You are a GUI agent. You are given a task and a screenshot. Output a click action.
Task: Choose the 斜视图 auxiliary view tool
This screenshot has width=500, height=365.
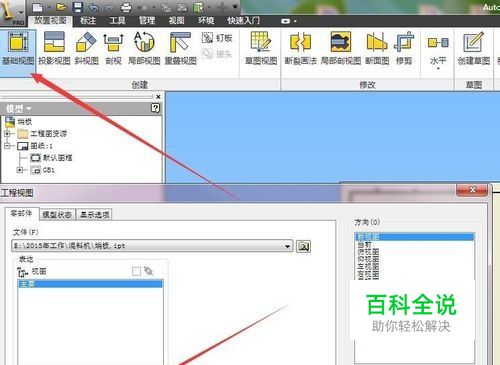click(86, 48)
